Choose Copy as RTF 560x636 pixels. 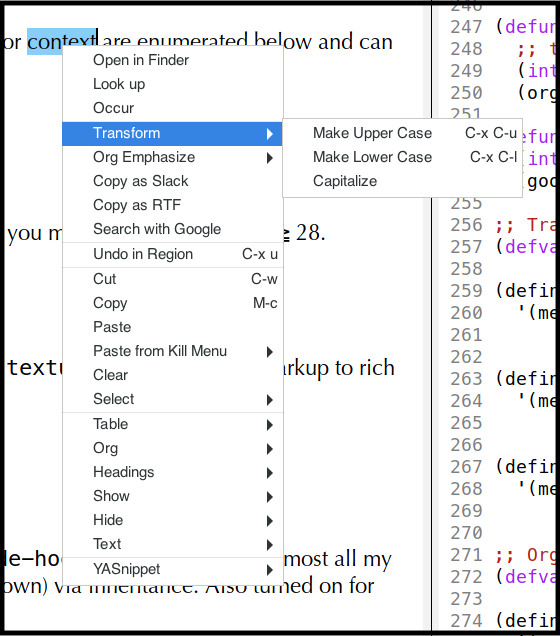coord(172,205)
